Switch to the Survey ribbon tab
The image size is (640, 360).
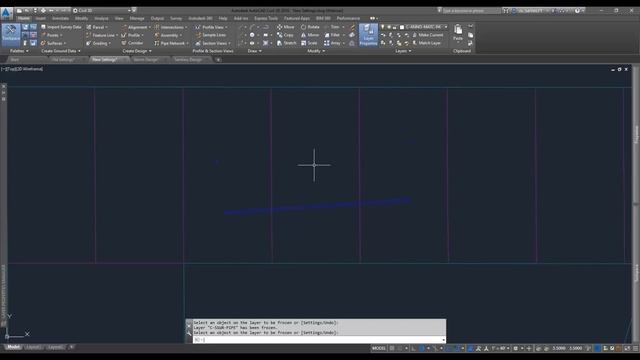[176, 18]
